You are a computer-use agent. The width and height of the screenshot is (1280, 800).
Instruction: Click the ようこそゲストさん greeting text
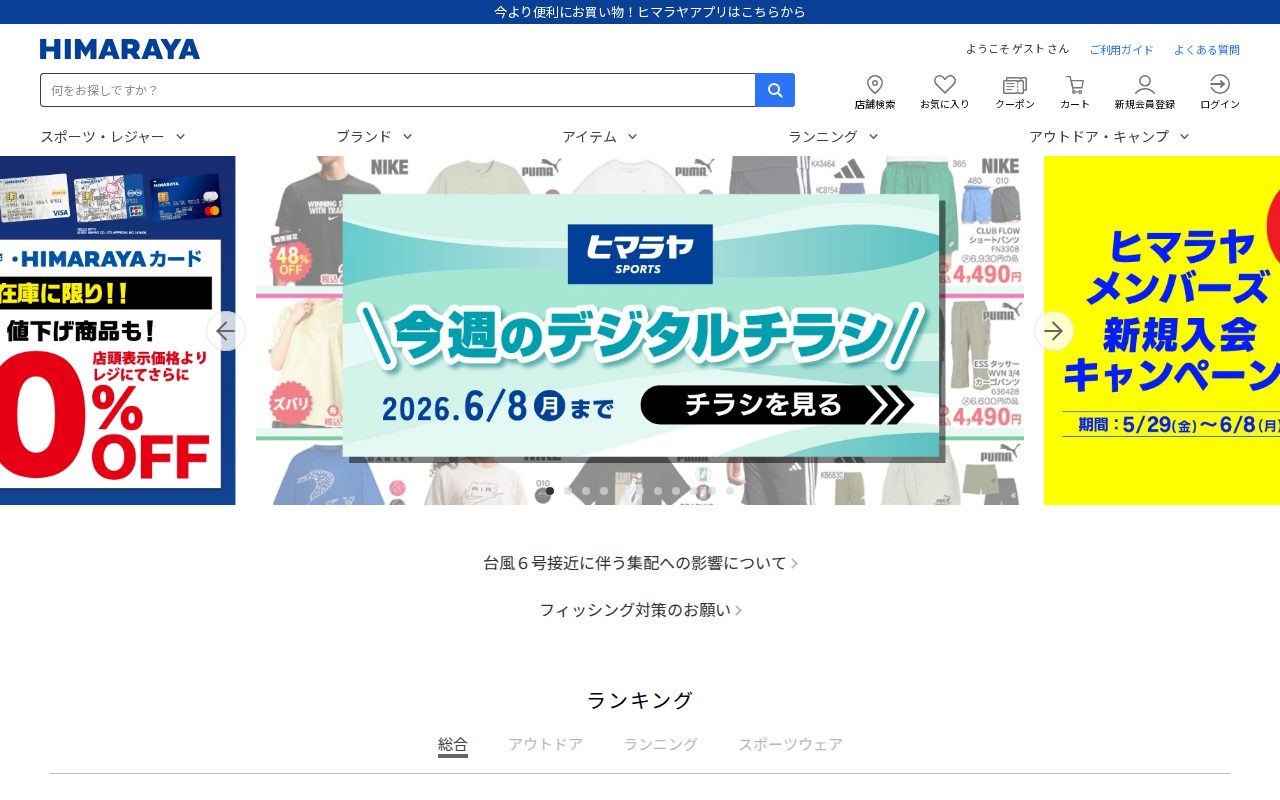(1017, 49)
